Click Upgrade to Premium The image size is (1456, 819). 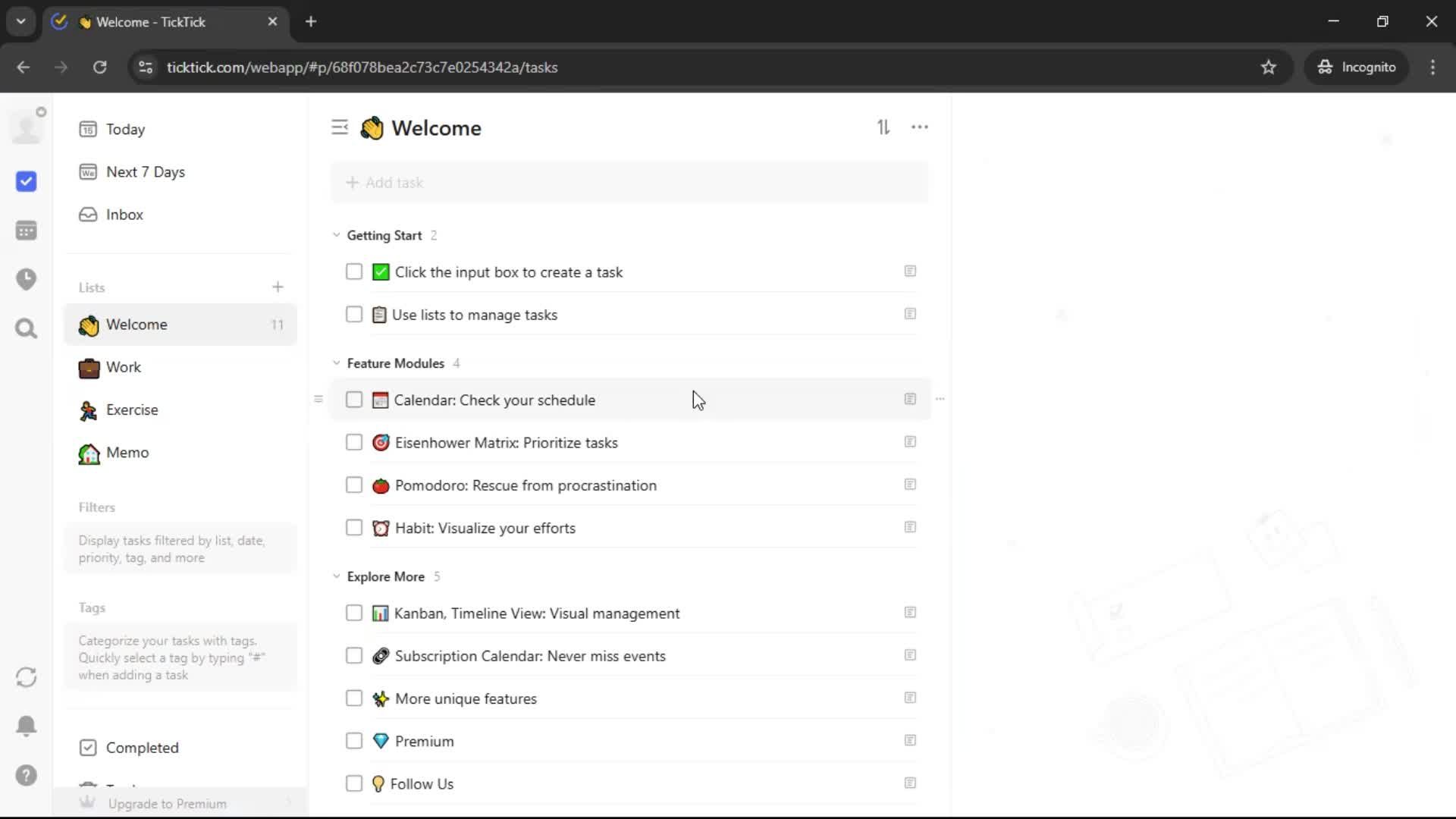[167, 803]
